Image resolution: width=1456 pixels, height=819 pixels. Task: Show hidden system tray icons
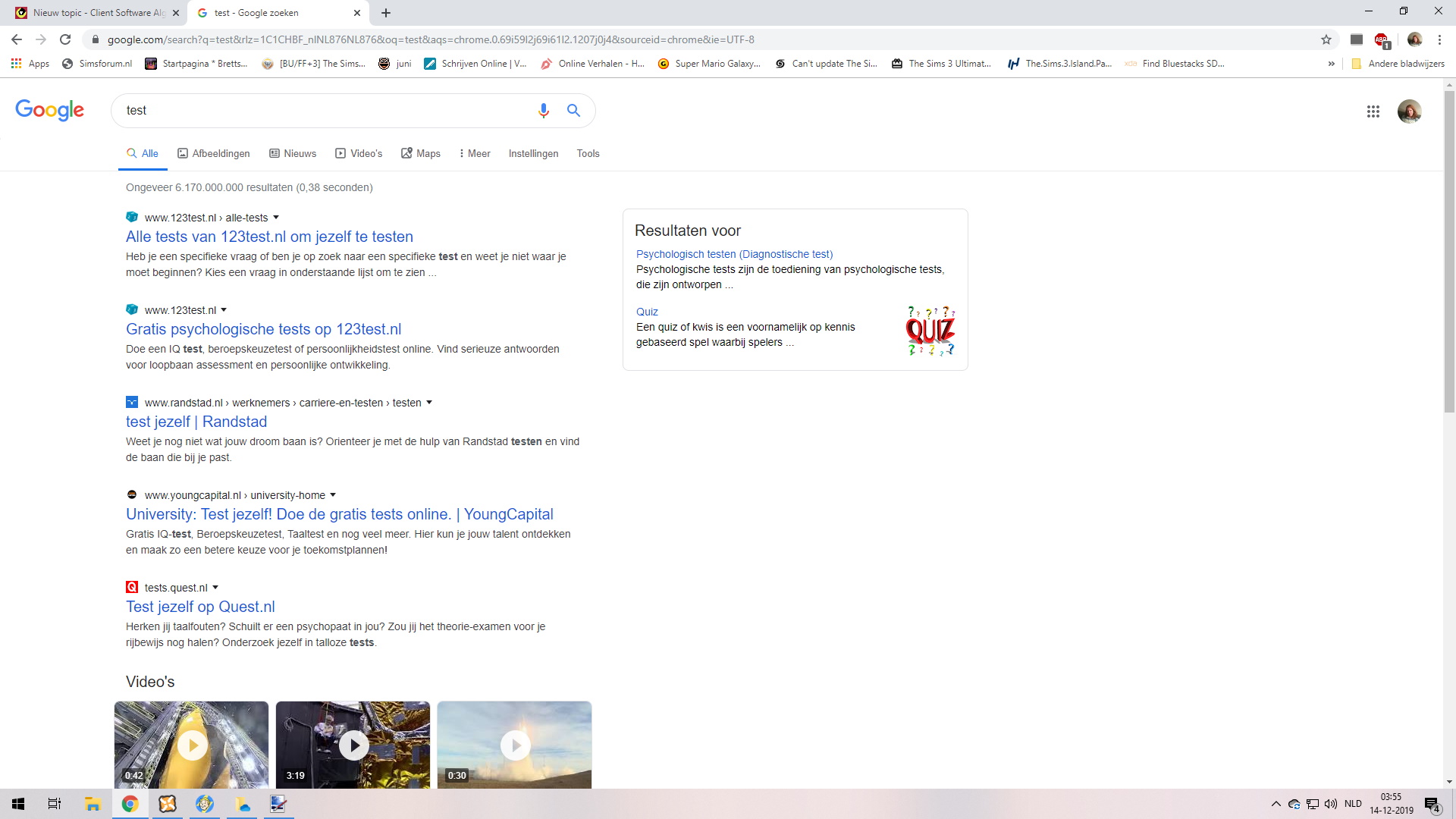1276,804
